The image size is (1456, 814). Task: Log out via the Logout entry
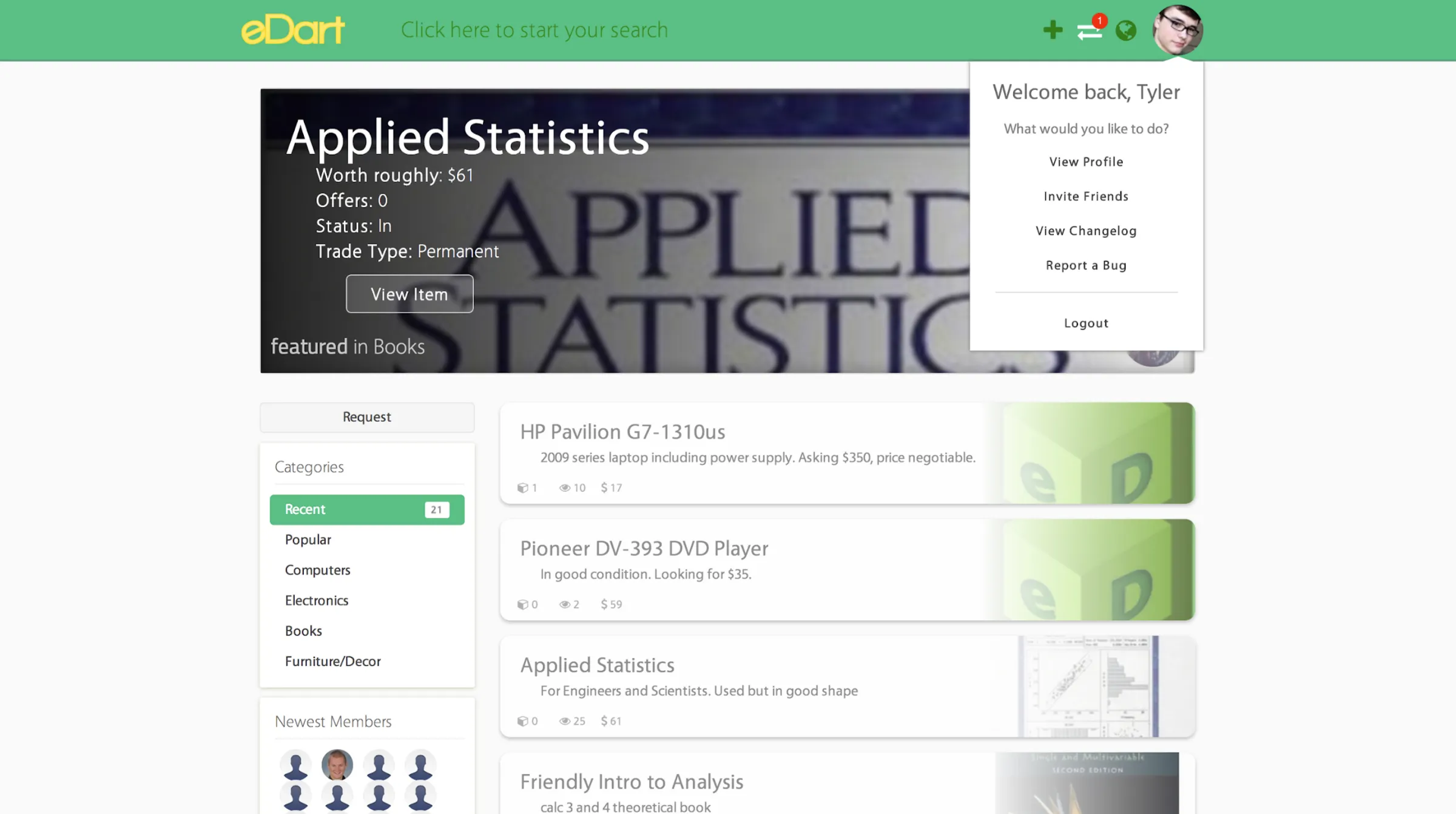[1086, 324]
